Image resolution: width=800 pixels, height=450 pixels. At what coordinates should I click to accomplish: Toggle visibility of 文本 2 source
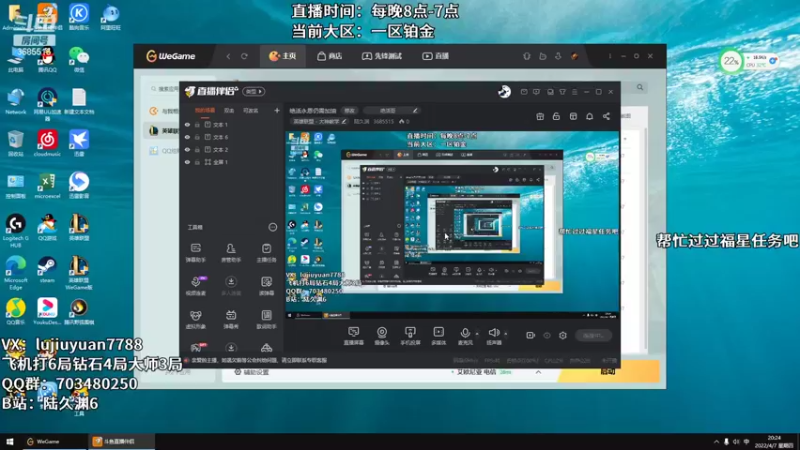pyautogui.click(x=187, y=149)
